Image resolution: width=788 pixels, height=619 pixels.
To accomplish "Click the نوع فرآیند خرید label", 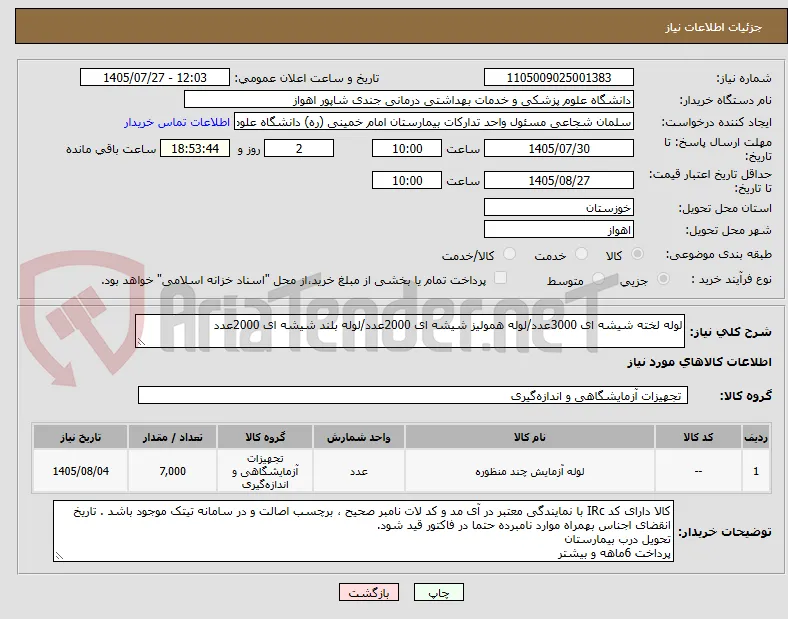I will 731,279.
